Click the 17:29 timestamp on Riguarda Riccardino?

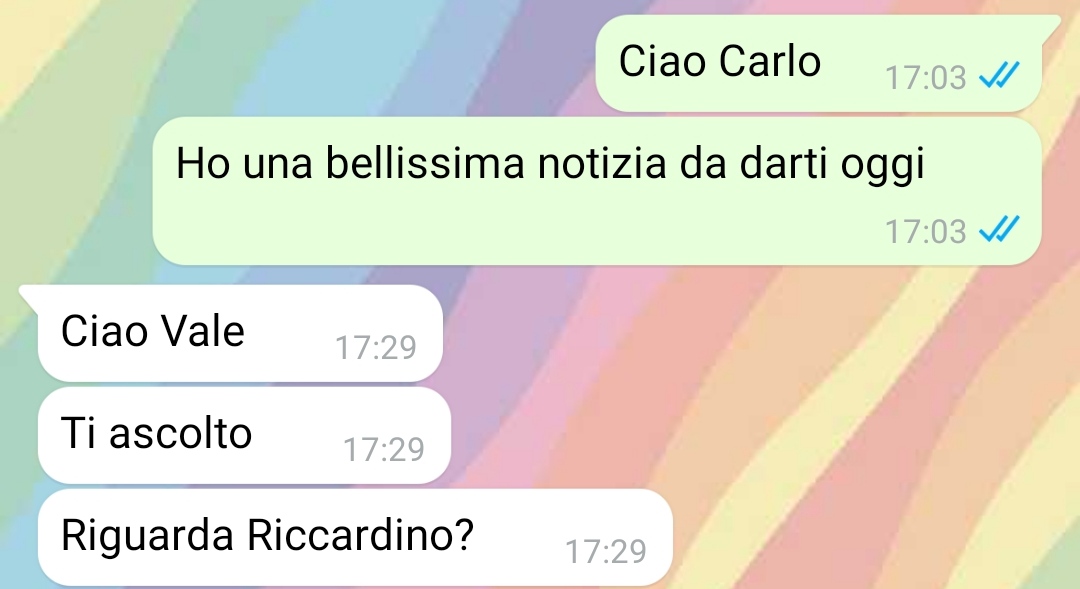pos(605,551)
